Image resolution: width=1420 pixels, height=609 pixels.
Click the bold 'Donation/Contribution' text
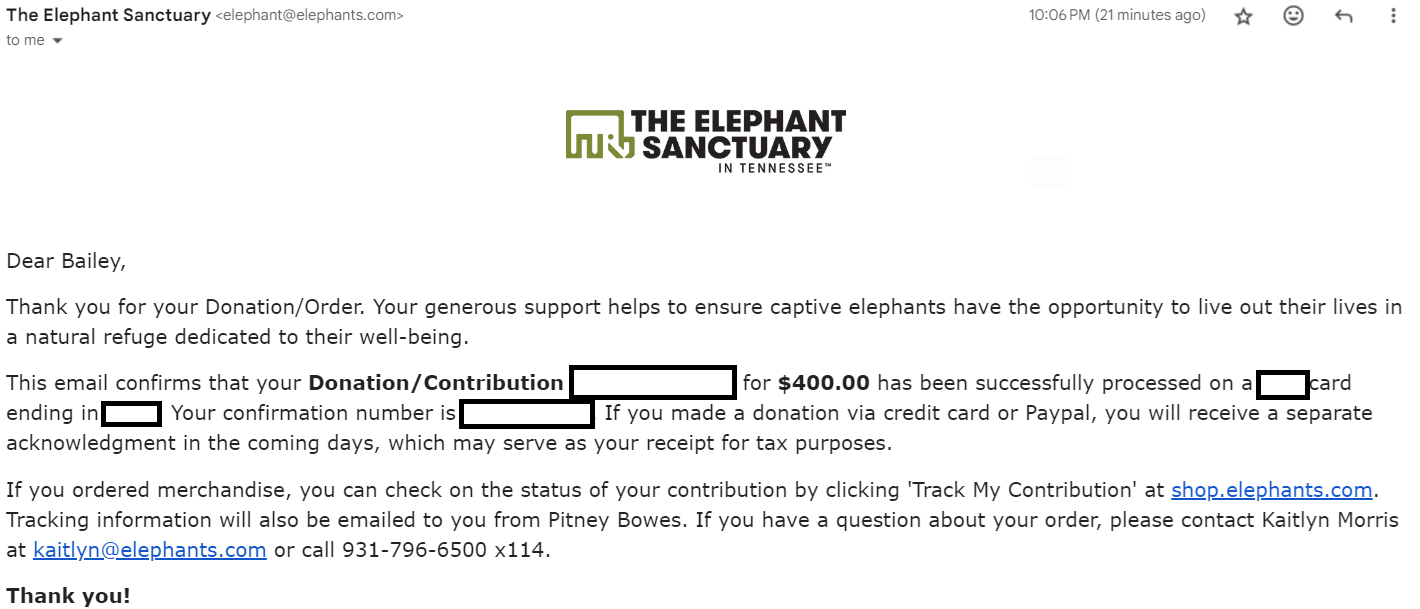(436, 383)
